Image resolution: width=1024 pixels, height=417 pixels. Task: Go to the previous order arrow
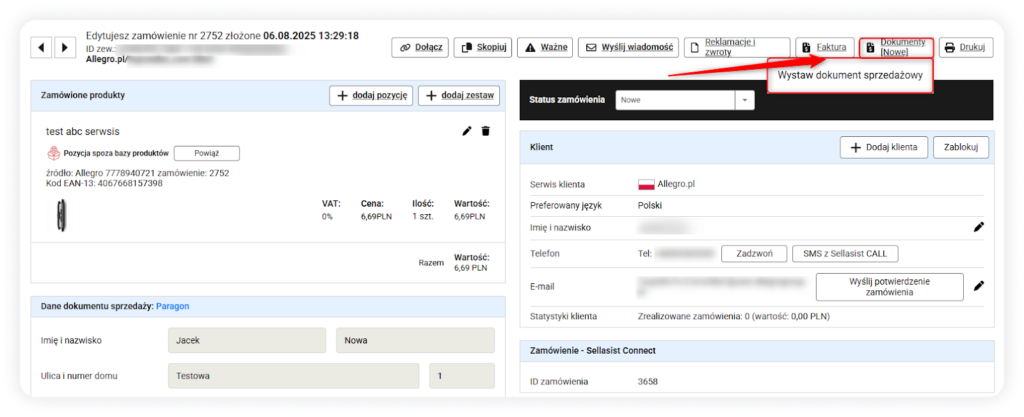pyautogui.click(x=43, y=47)
